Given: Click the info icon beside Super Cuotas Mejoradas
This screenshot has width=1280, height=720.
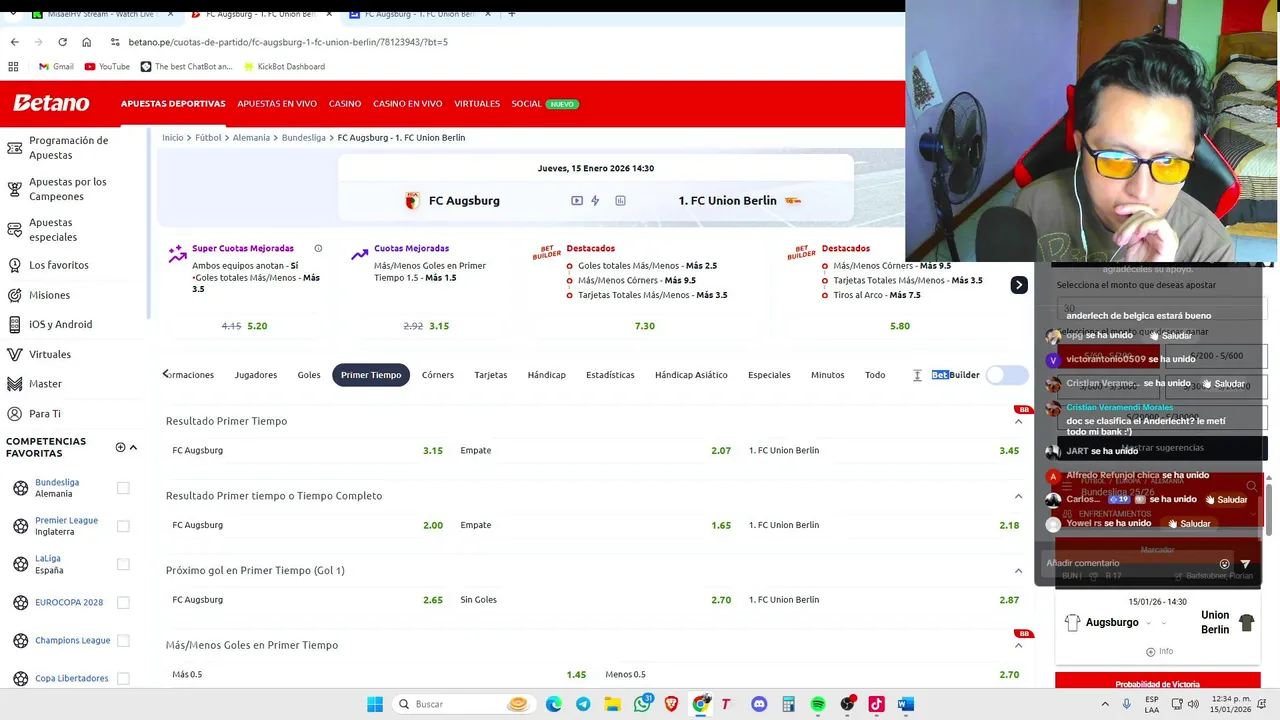Looking at the screenshot, I should [x=318, y=248].
